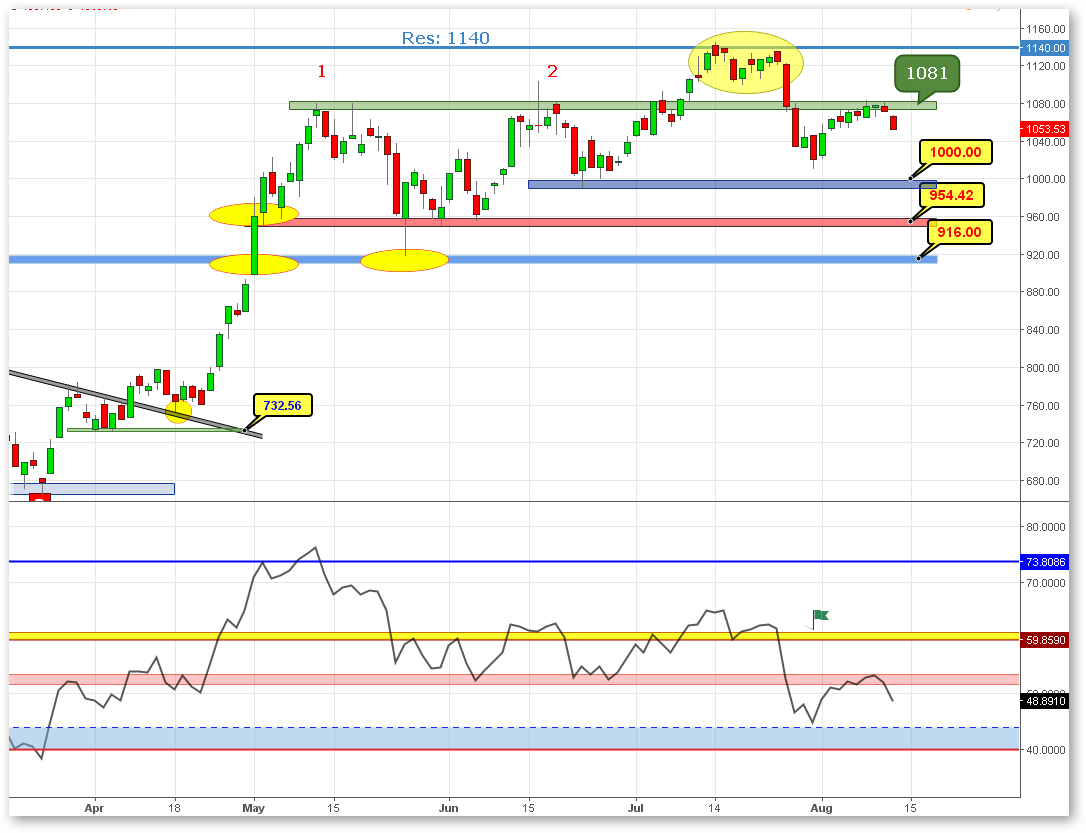The height and width of the screenshot is (833, 1086).
Task: Click the "Jul" date axis label
Action: [x=635, y=808]
